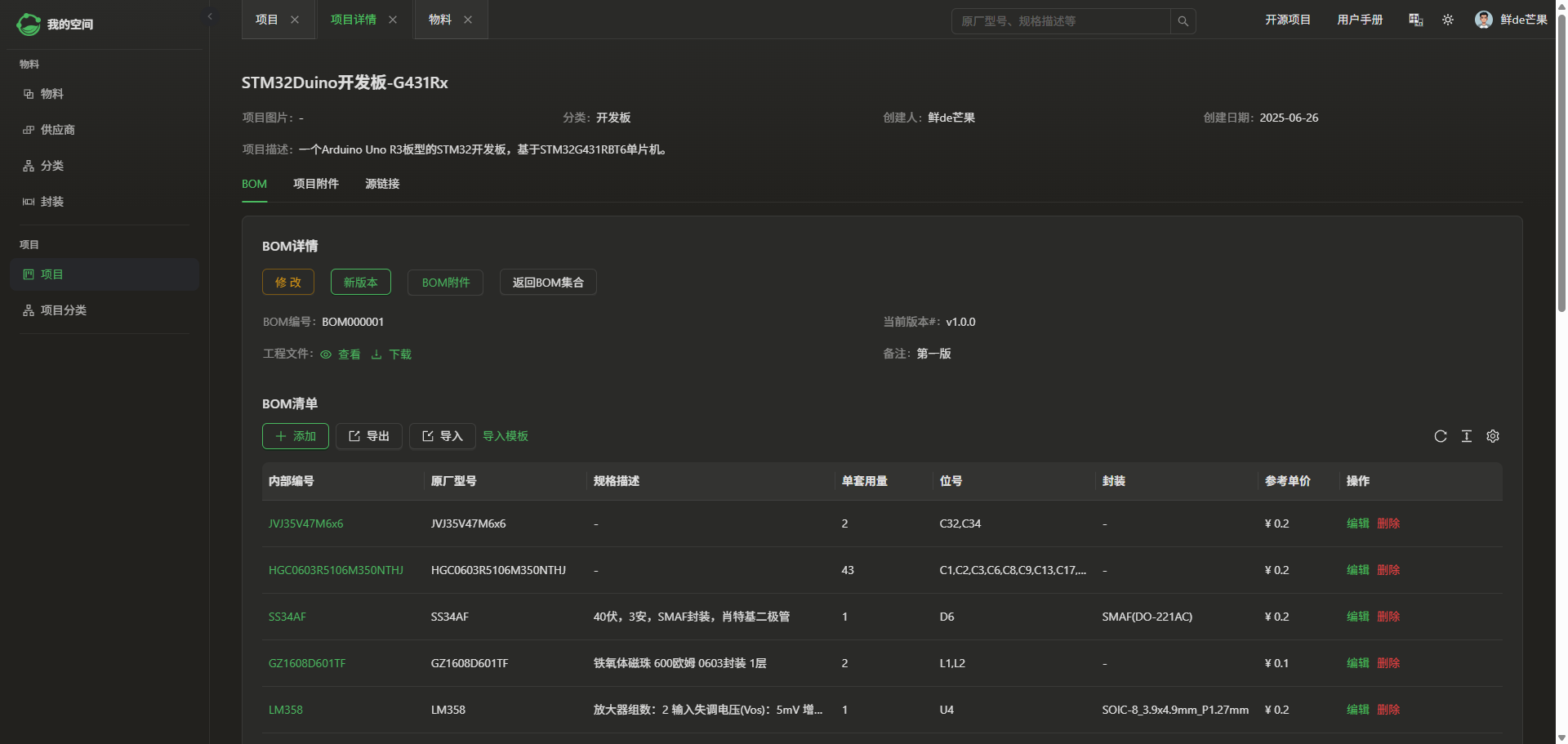Switch to the 物料 top tab

[440, 20]
